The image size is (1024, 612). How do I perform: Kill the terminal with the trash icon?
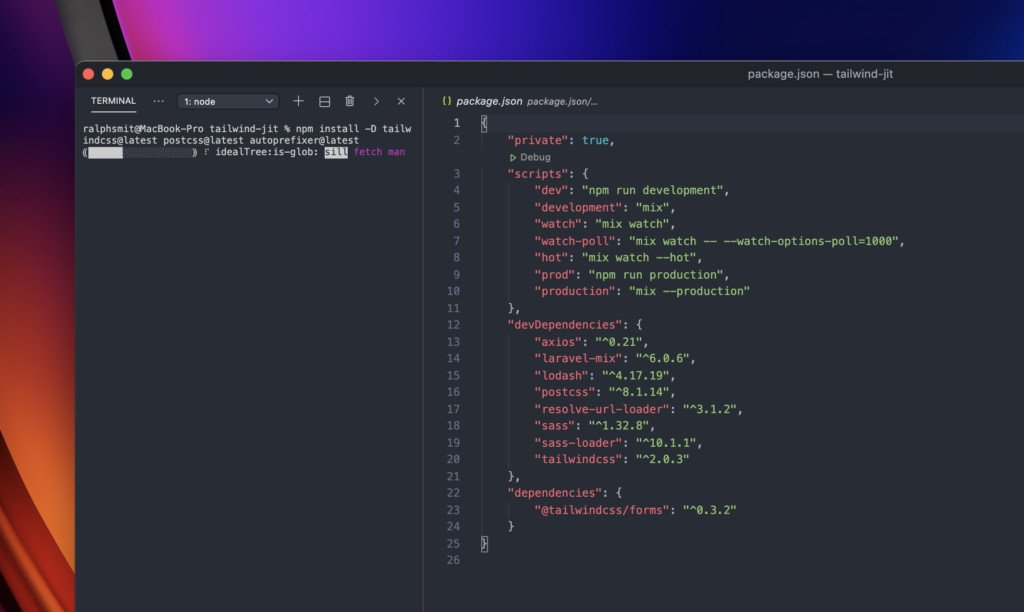(x=349, y=101)
